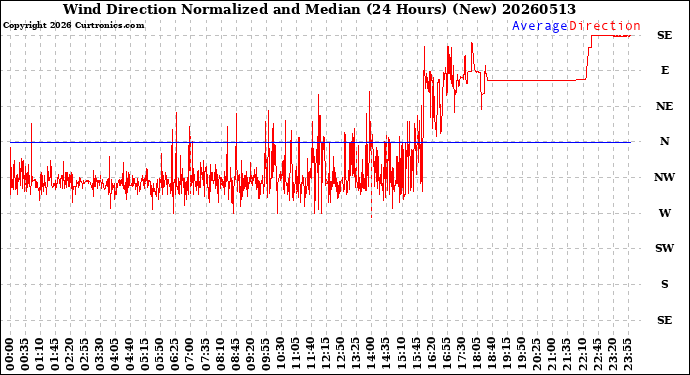The width and height of the screenshot is (690, 375).
Task: Click the E direction axis label
Action: point(664,70)
